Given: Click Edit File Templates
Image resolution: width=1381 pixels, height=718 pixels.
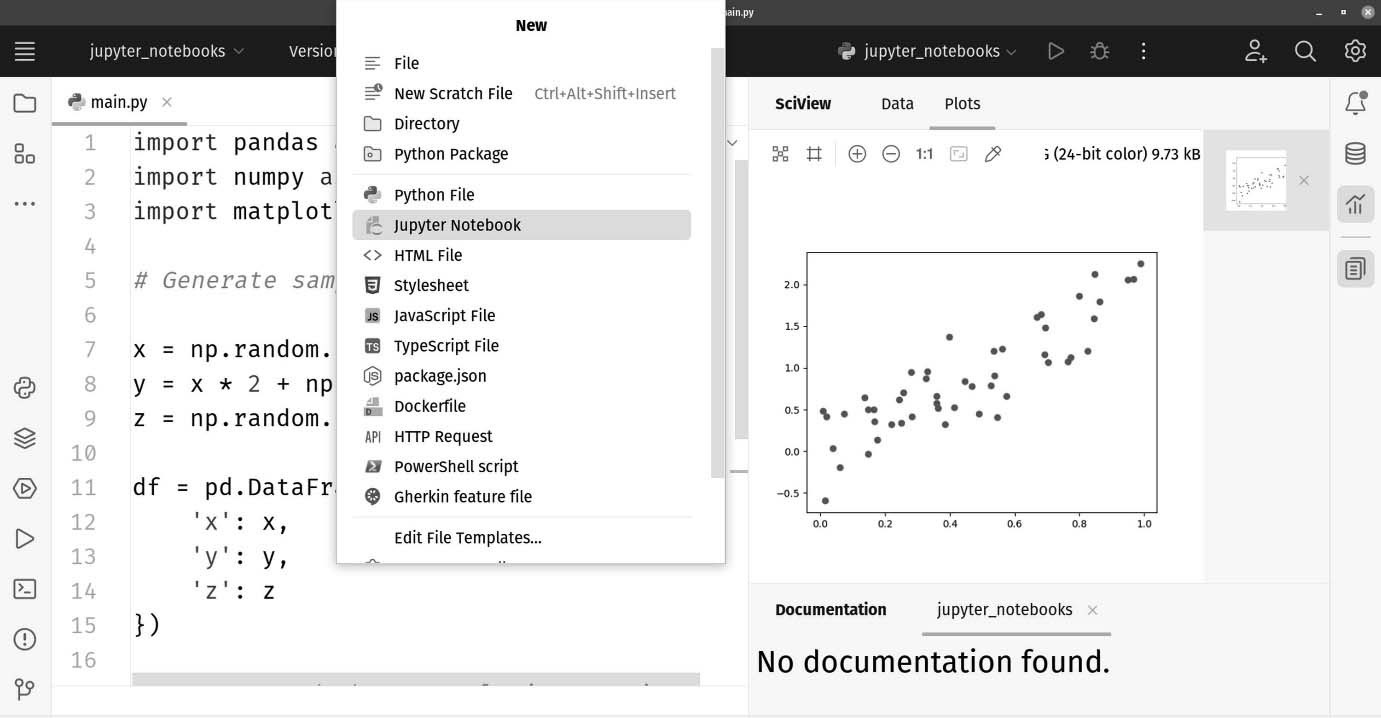Looking at the screenshot, I should pyautogui.click(x=466, y=537).
